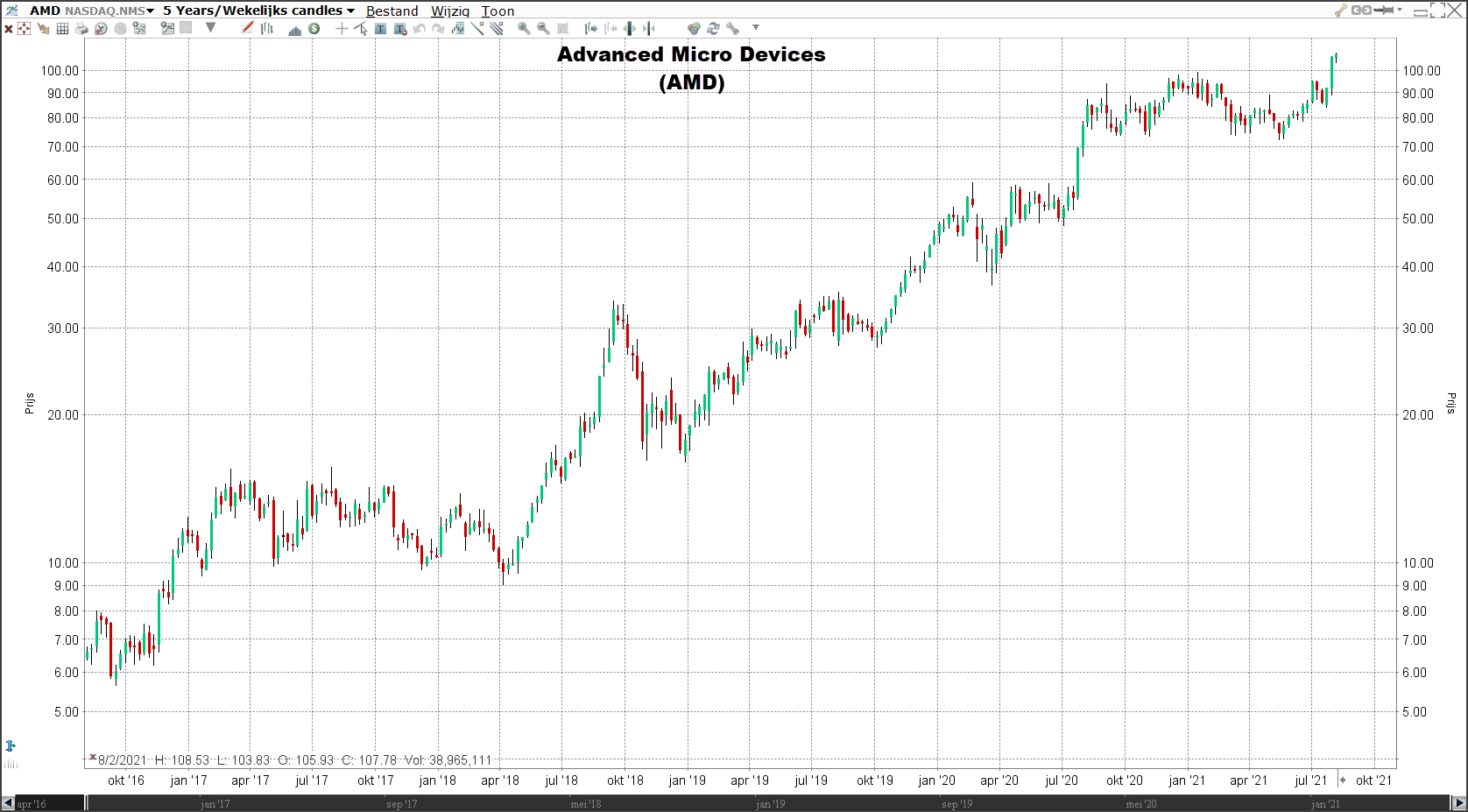Click the redo arrow icon
Screen dimensions: 1468x812
pyautogui.click(x=438, y=29)
